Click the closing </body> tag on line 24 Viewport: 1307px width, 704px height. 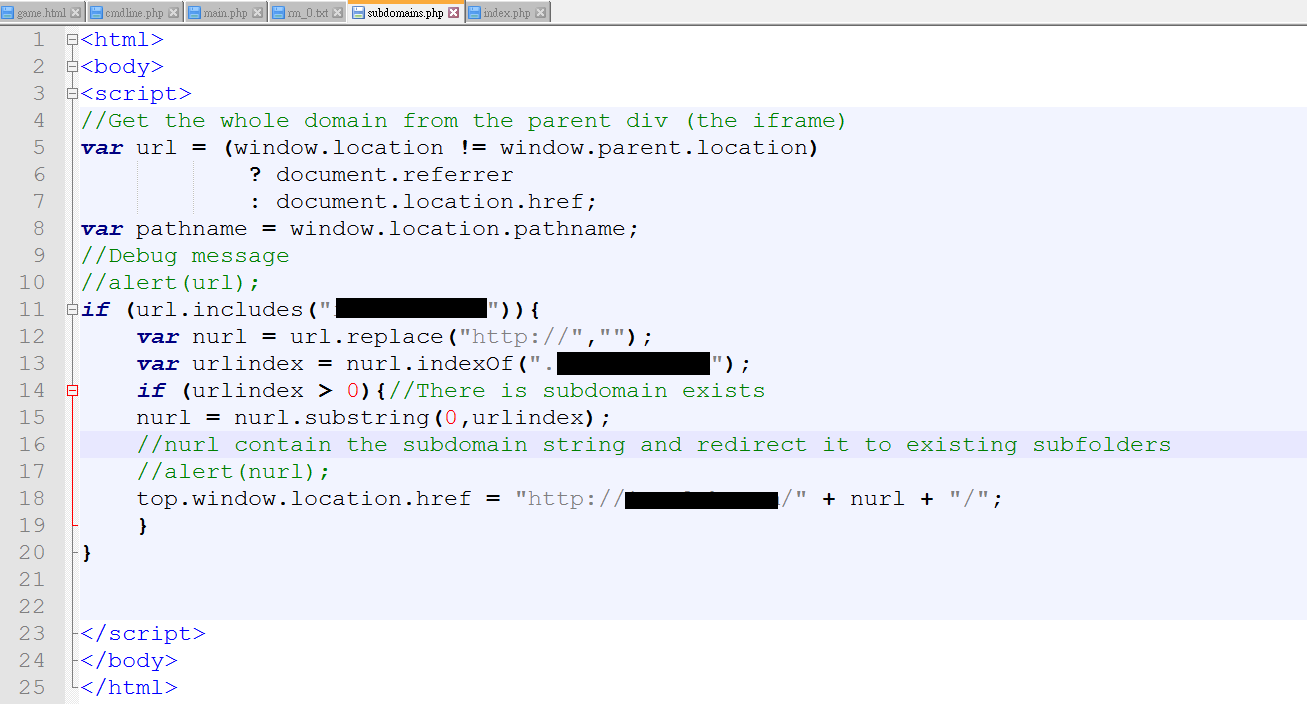coord(129,661)
